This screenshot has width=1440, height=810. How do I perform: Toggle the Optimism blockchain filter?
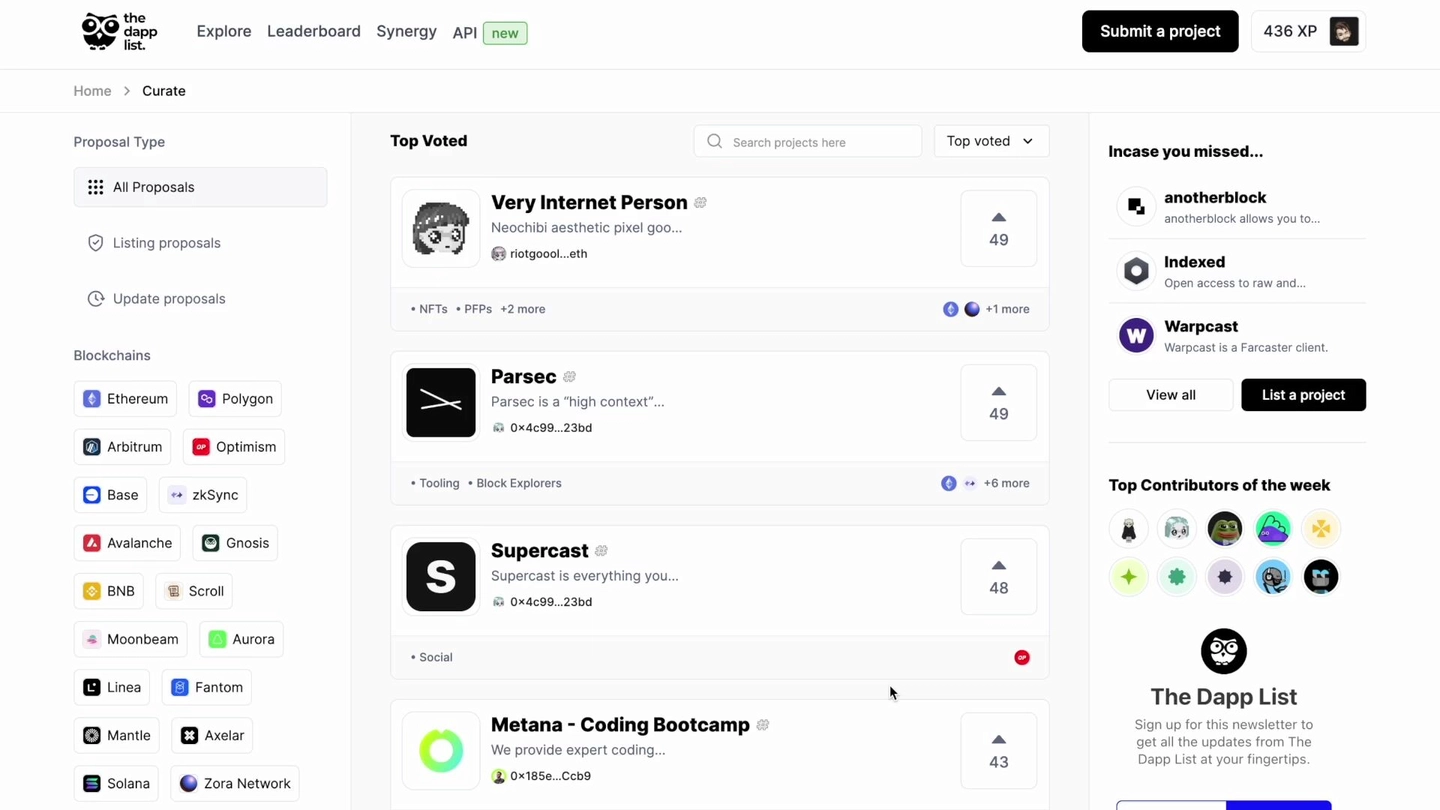click(234, 447)
